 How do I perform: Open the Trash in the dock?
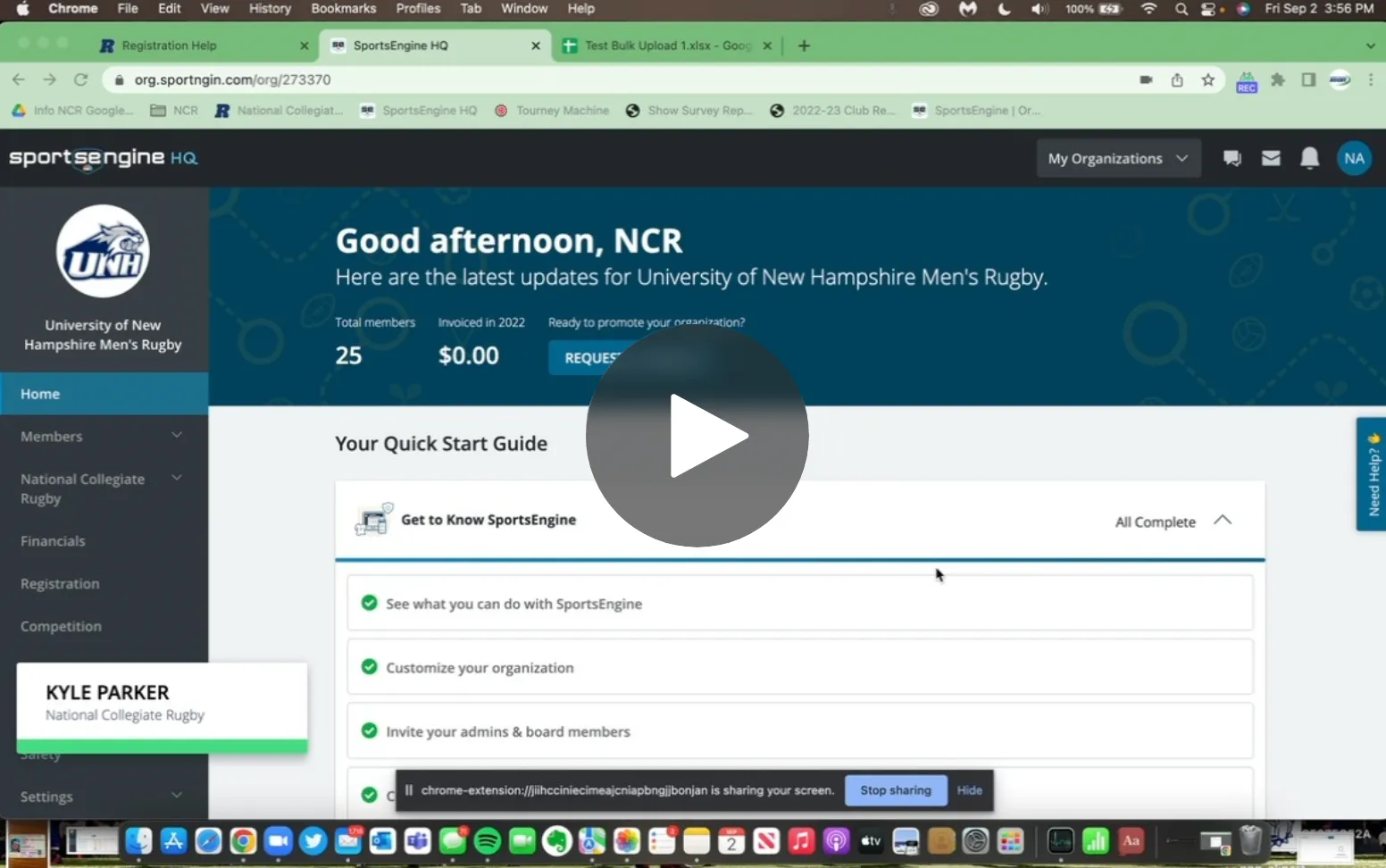(1250, 840)
